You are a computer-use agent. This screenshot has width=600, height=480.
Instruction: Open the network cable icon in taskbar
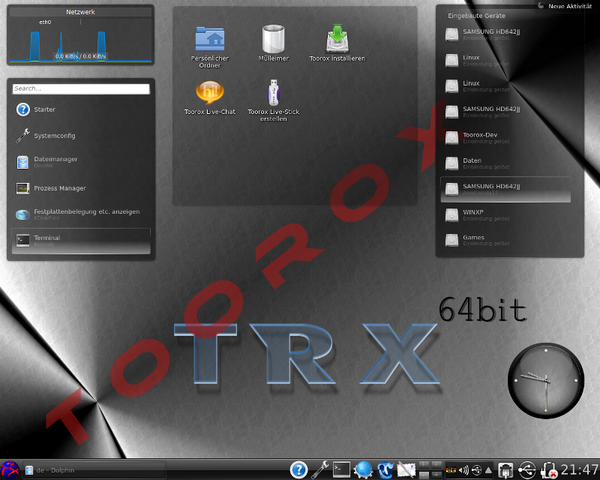click(x=505, y=470)
